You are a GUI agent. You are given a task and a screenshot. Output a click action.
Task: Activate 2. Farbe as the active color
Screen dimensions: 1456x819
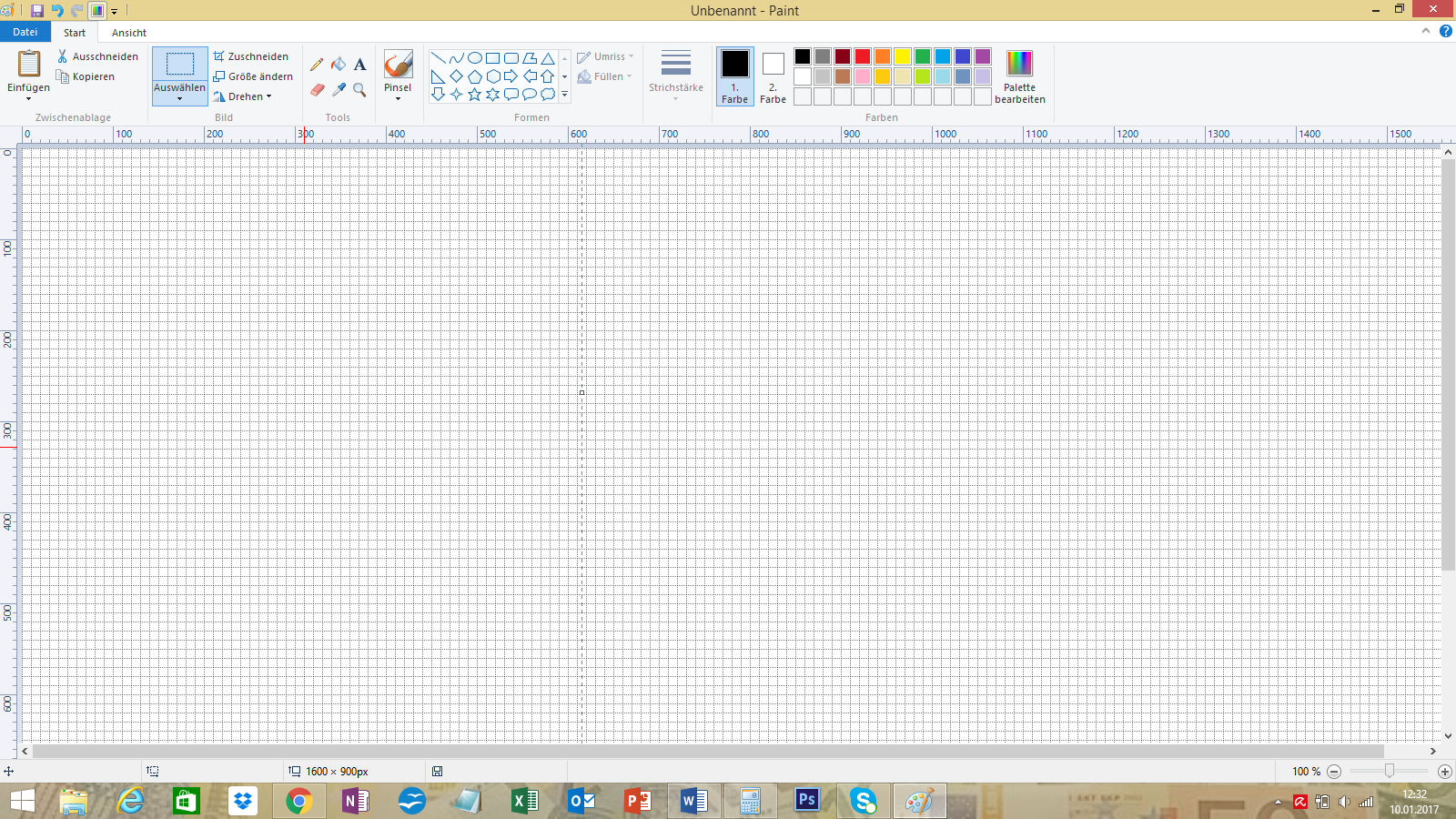[773, 76]
